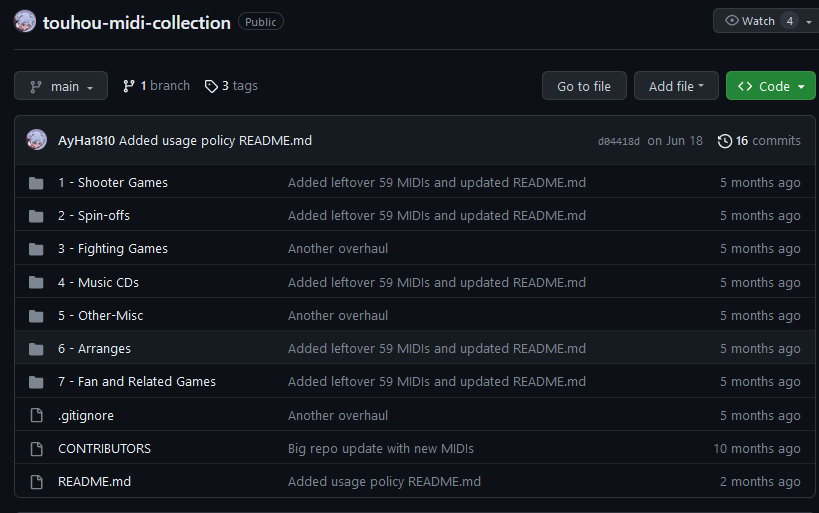Click the branch icon beside 1 branch
The image size is (819, 513).
(129, 87)
